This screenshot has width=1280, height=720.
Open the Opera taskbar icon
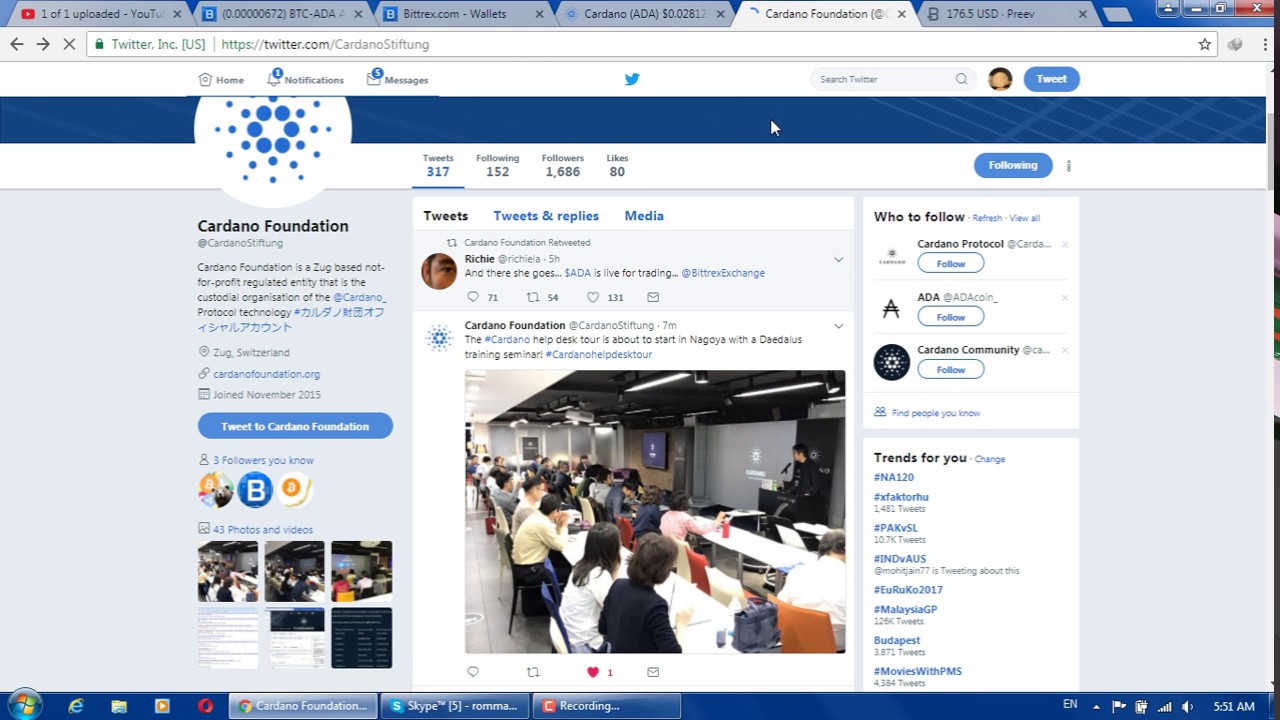[205, 706]
